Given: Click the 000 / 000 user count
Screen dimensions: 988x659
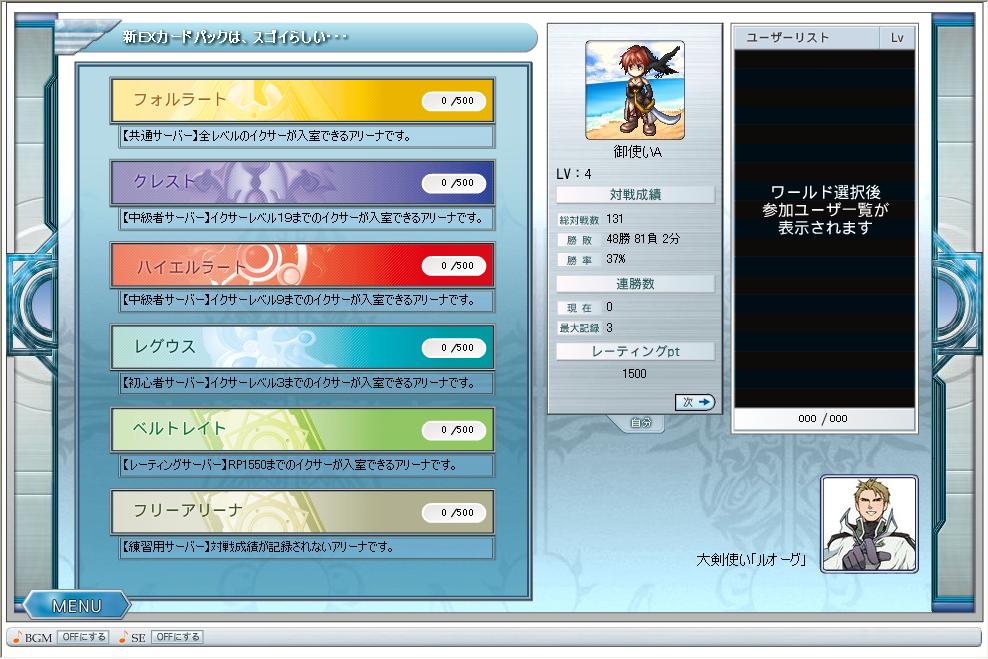Looking at the screenshot, I should point(822,419).
